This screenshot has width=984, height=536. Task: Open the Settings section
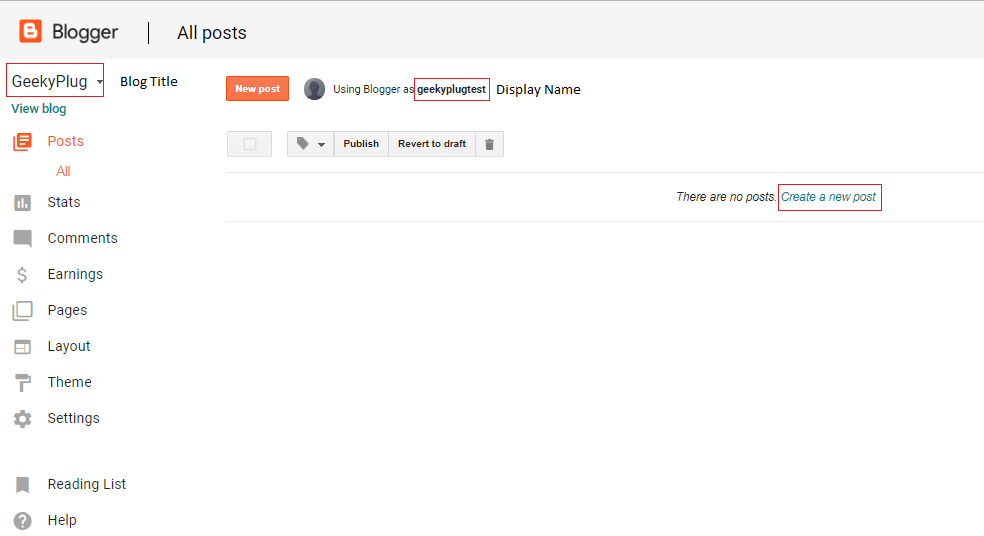[73, 418]
